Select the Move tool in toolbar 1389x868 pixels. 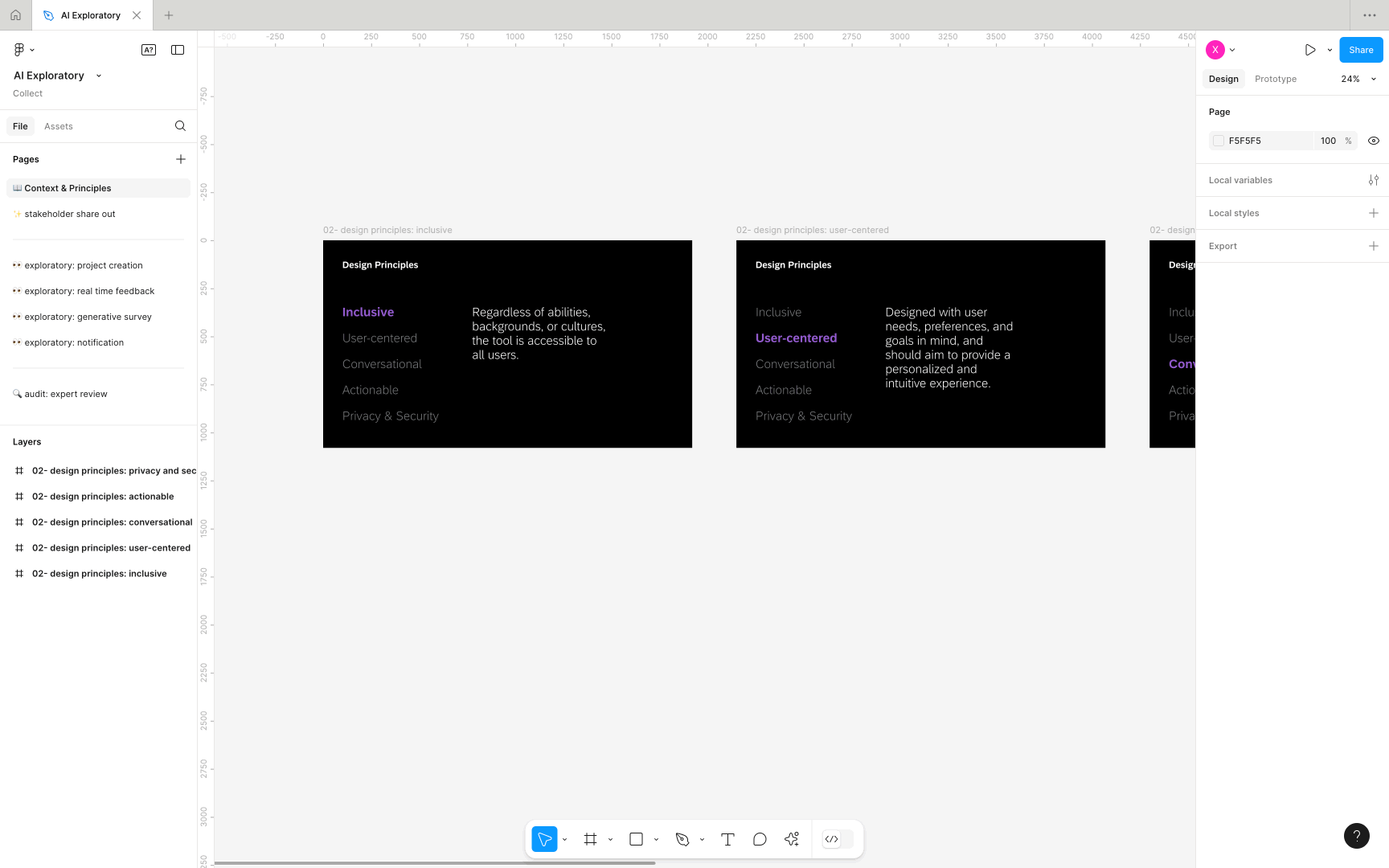coord(544,839)
